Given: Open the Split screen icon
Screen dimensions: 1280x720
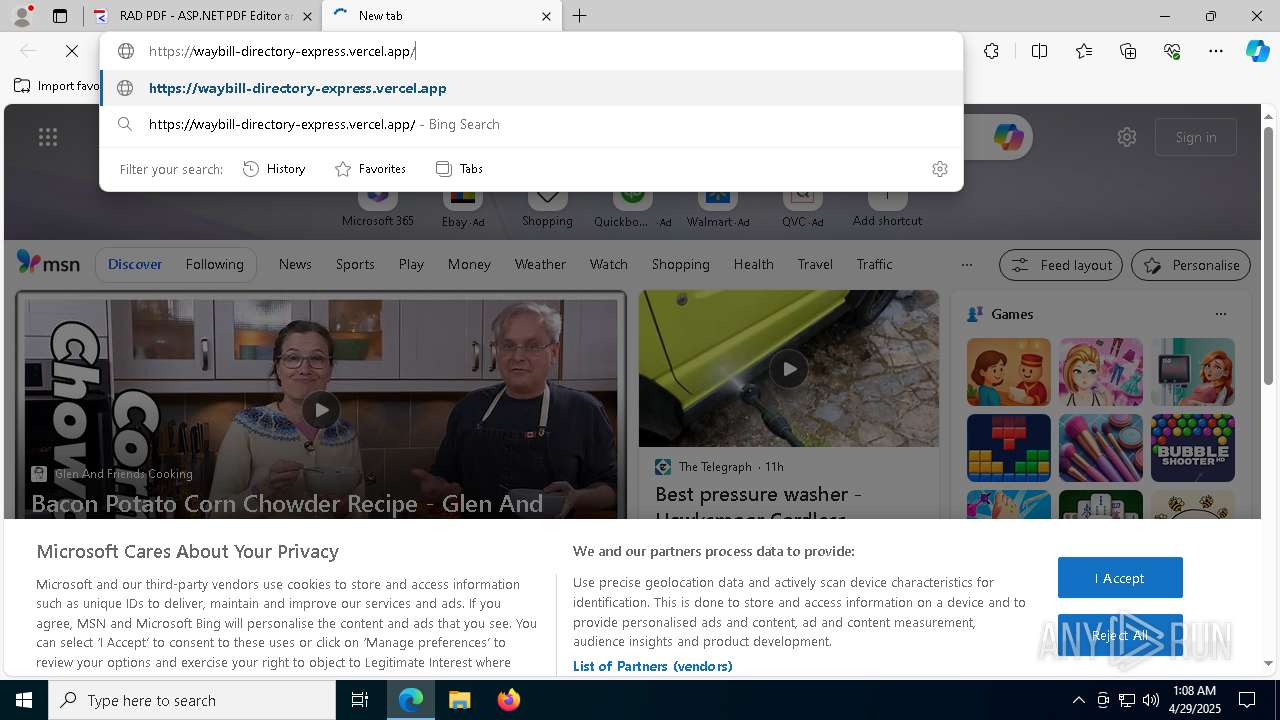Looking at the screenshot, I should pos(1039,51).
